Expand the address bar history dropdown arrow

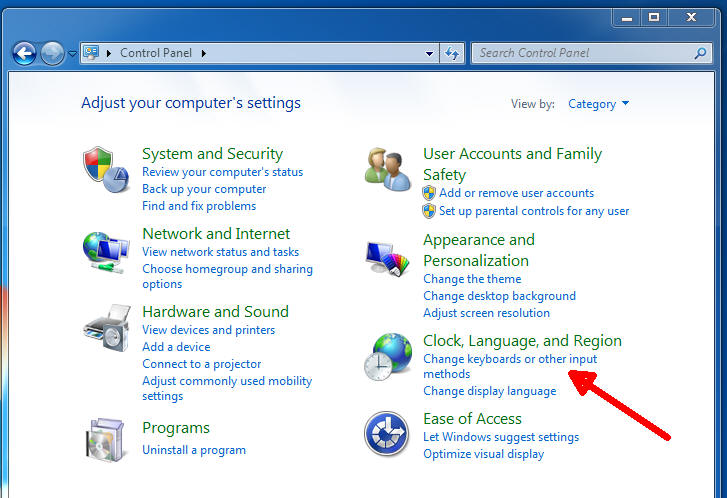click(x=430, y=53)
